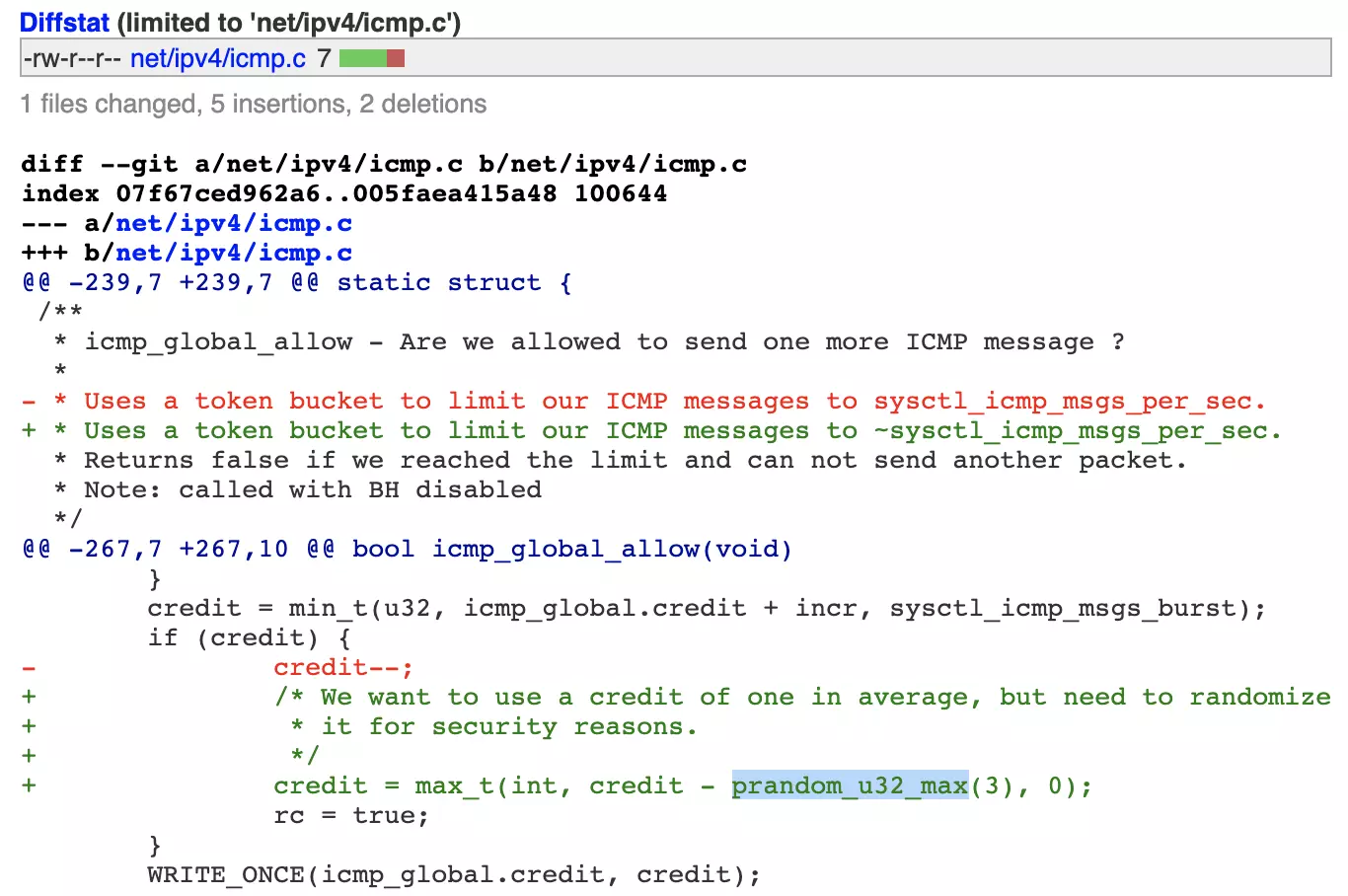1348x896 pixels.
Task: Click the 'diff --git a/net/ipv4/icmp.c' header line
Action: click(x=384, y=164)
